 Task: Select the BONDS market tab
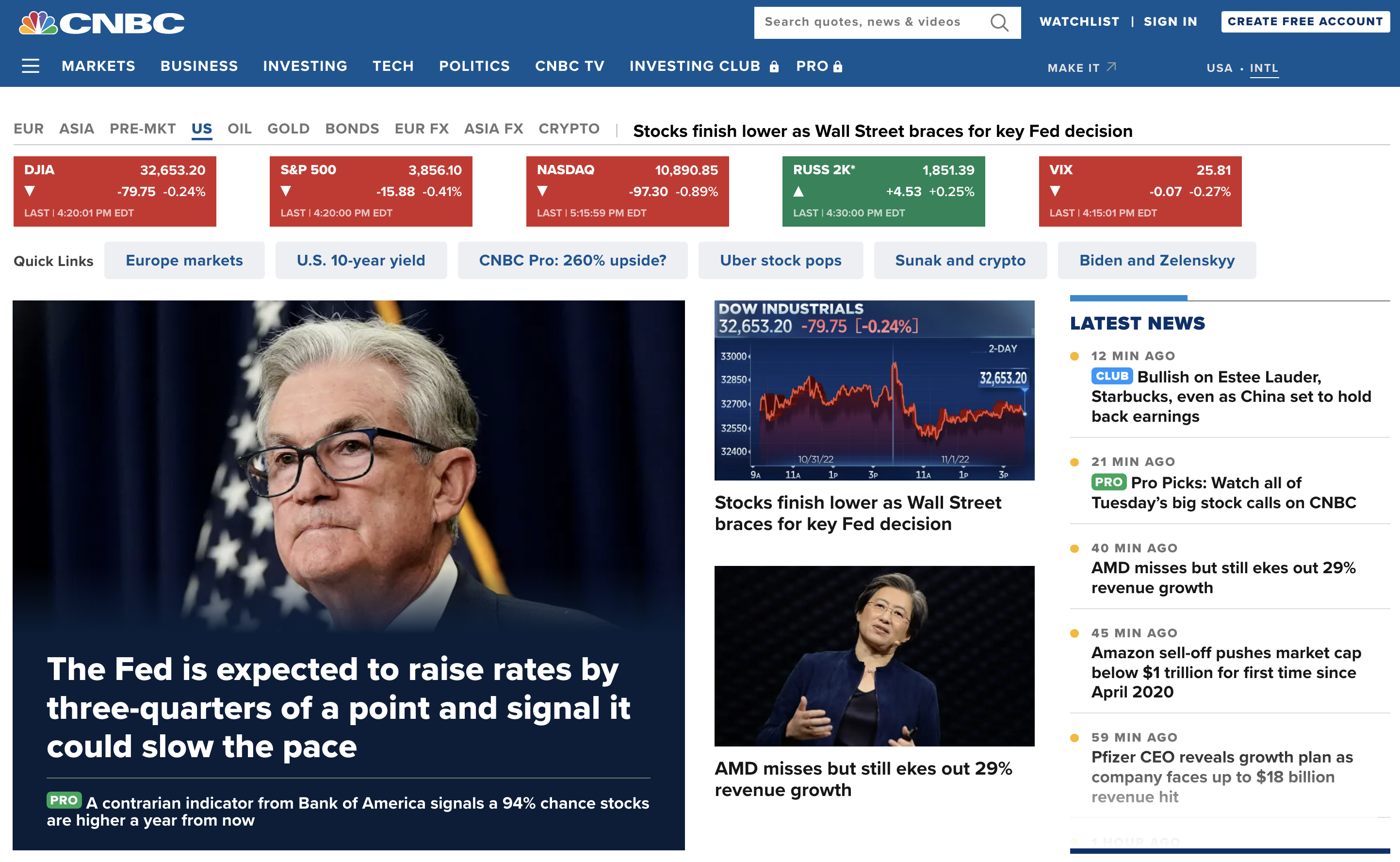[x=352, y=129]
